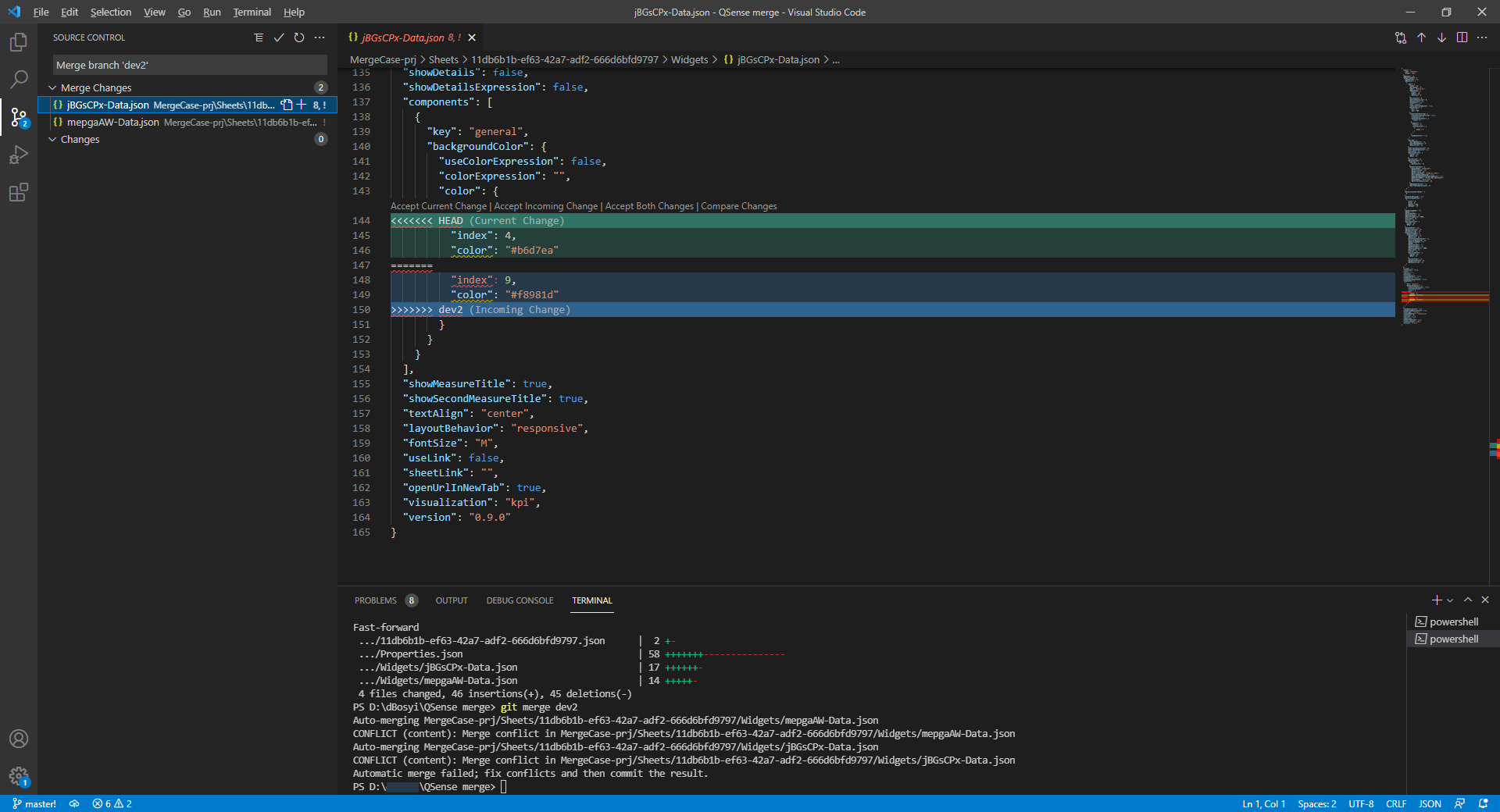1500x812 pixels.
Task: Refresh the source control panel
Action: coord(299,37)
